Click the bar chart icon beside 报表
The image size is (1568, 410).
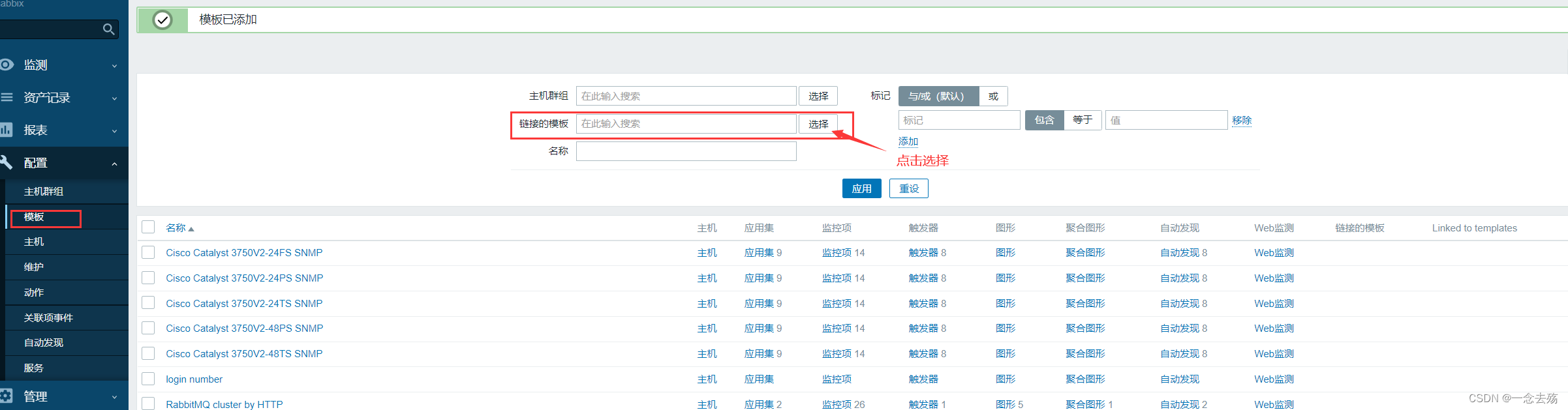coord(7,130)
